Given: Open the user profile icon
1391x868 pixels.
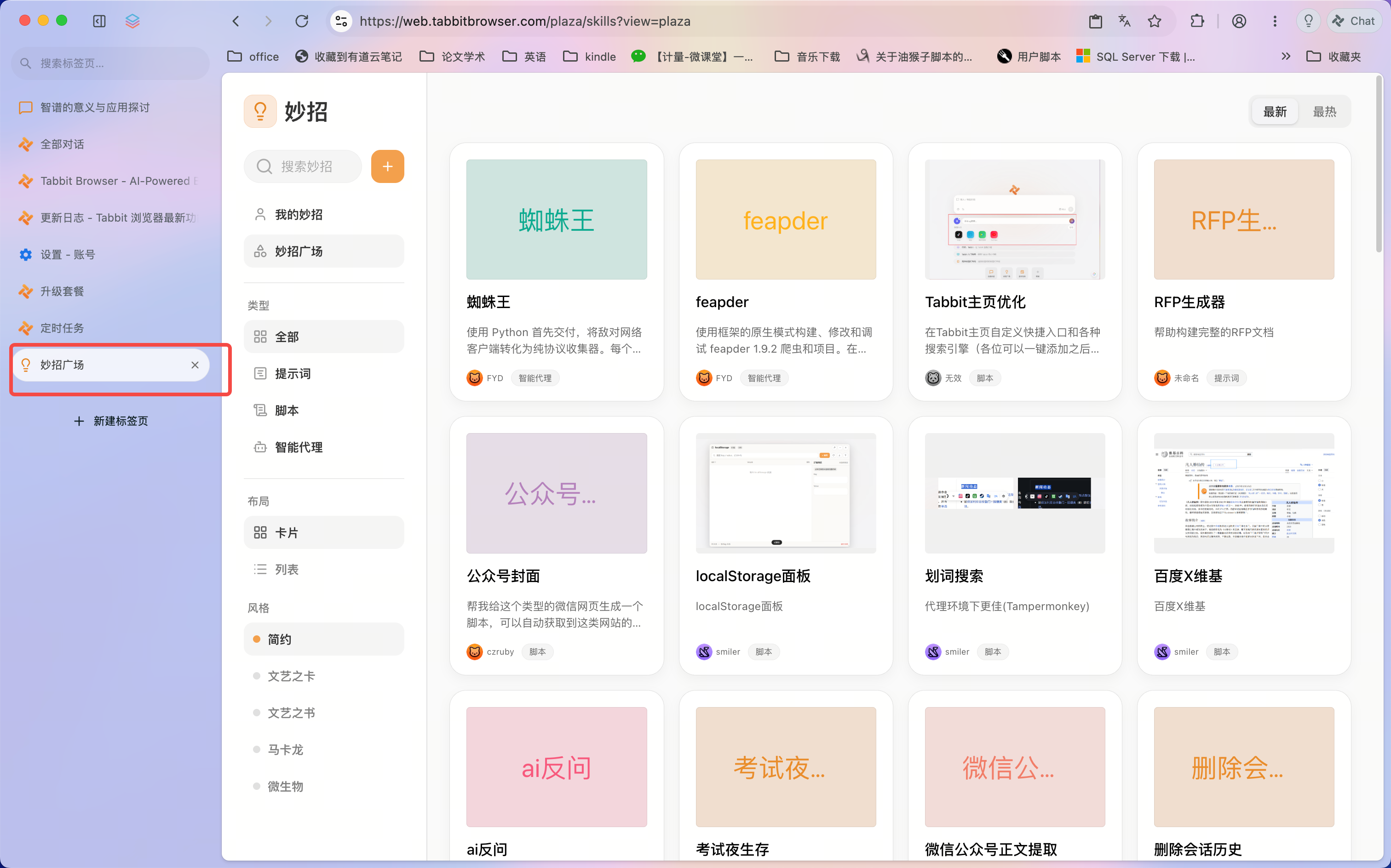Looking at the screenshot, I should (x=1239, y=21).
